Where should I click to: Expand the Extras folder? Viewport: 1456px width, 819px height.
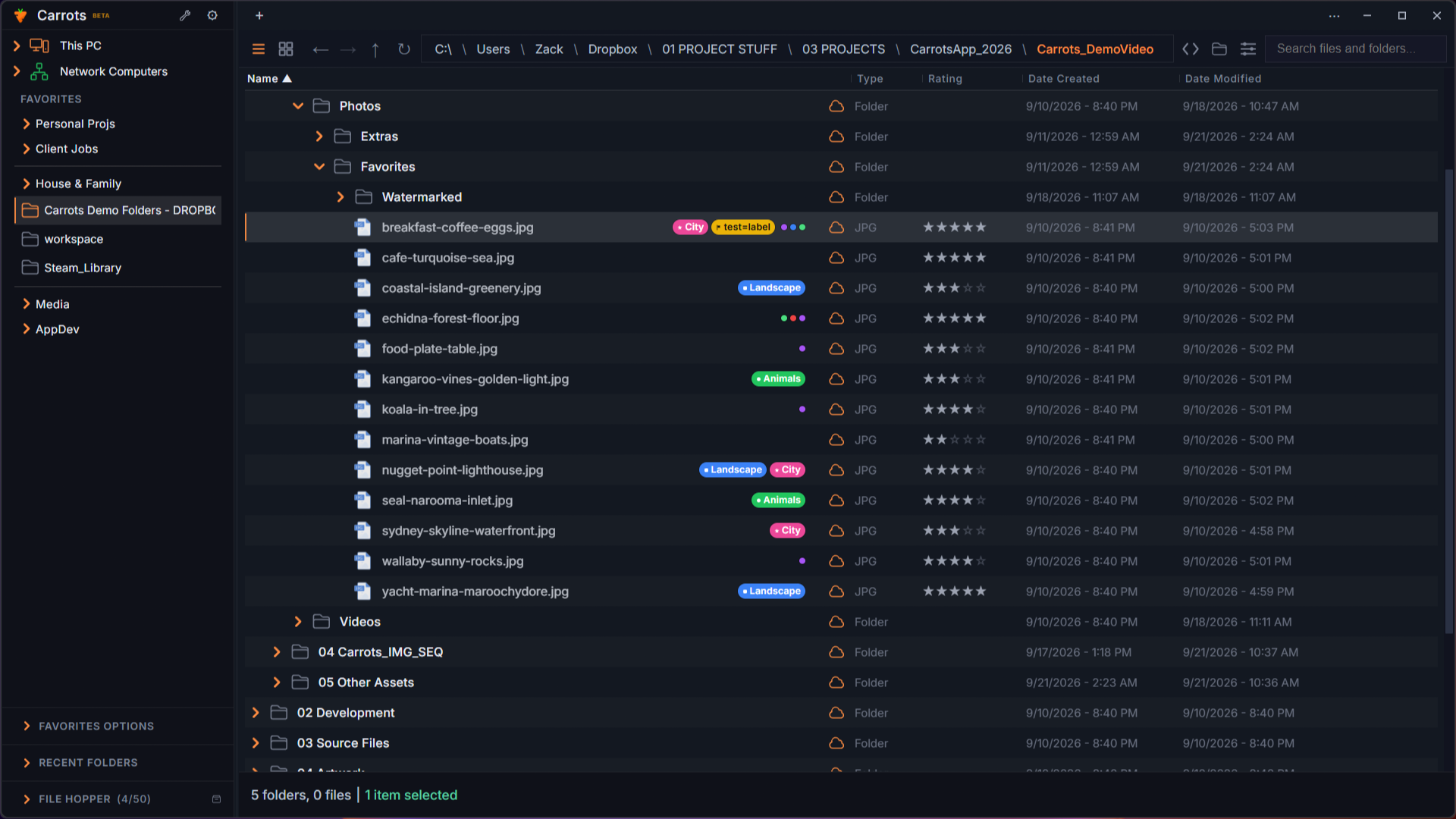point(319,136)
